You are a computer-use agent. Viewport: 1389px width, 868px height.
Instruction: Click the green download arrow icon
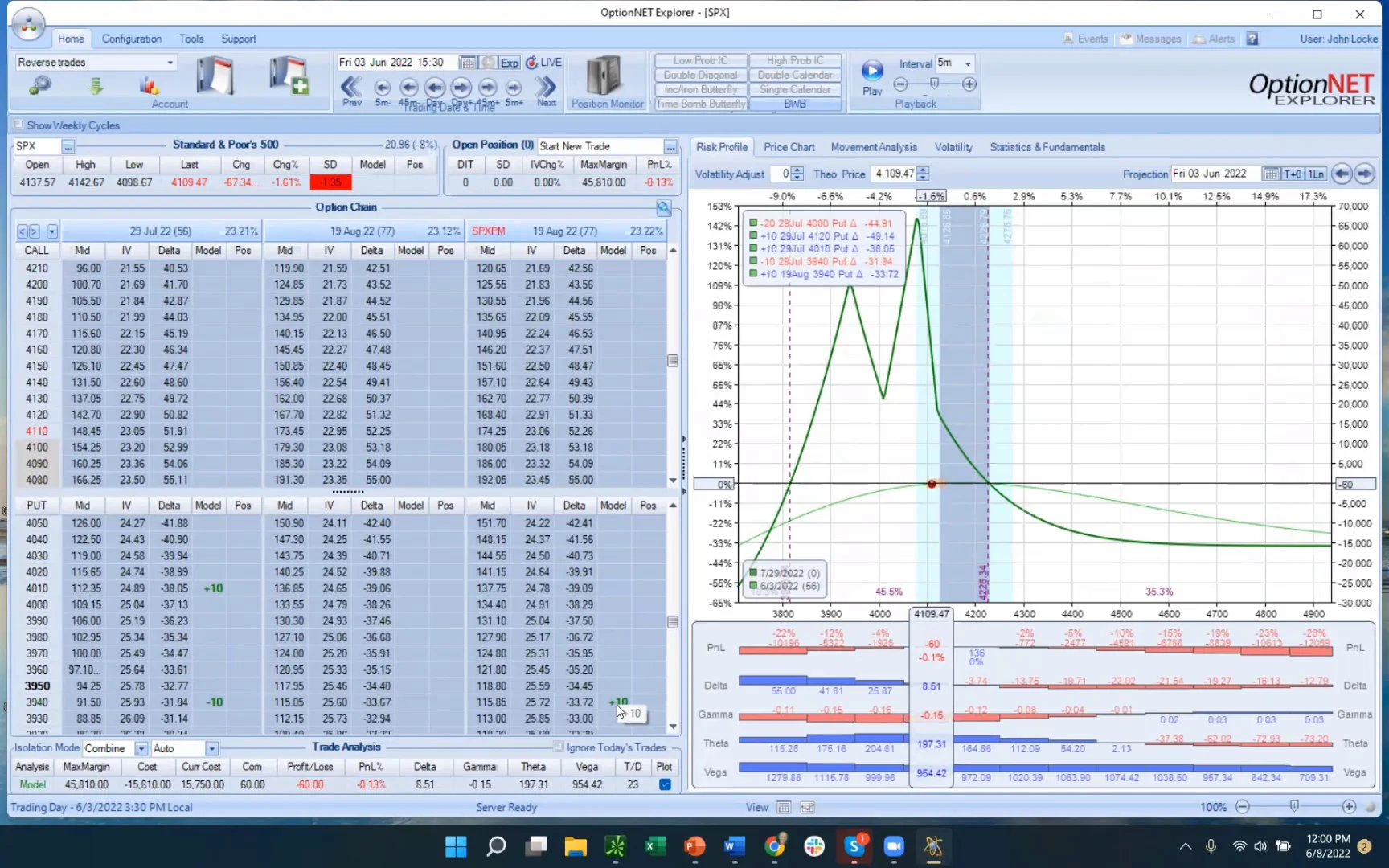[x=96, y=84]
